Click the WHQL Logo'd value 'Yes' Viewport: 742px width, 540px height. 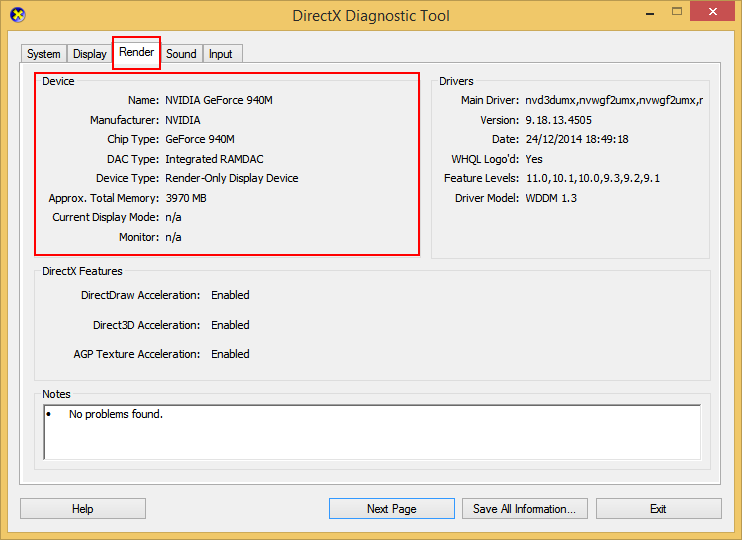coord(534,159)
